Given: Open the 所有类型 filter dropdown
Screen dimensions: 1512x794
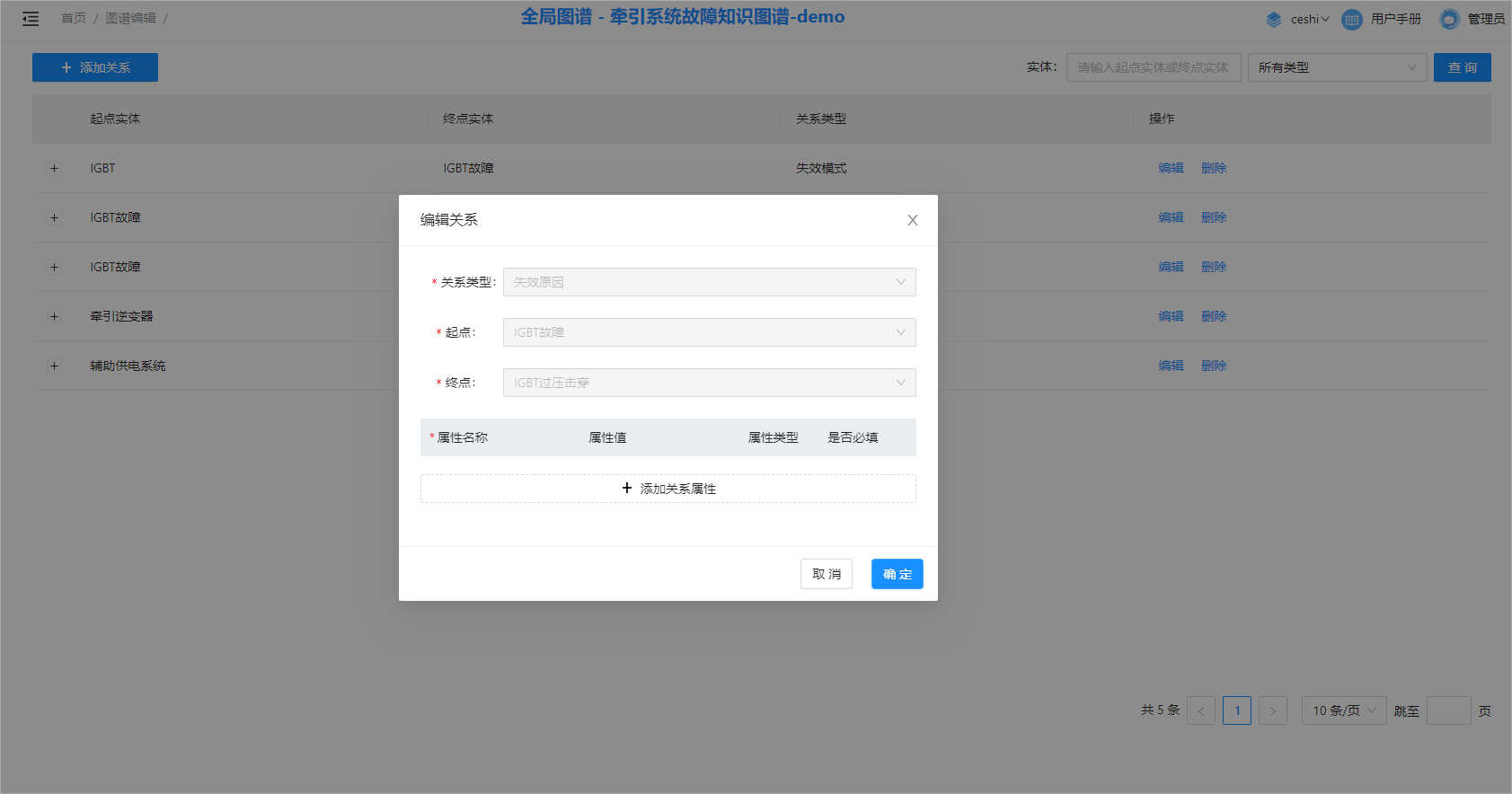Looking at the screenshot, I should (x=1336, y=67).
